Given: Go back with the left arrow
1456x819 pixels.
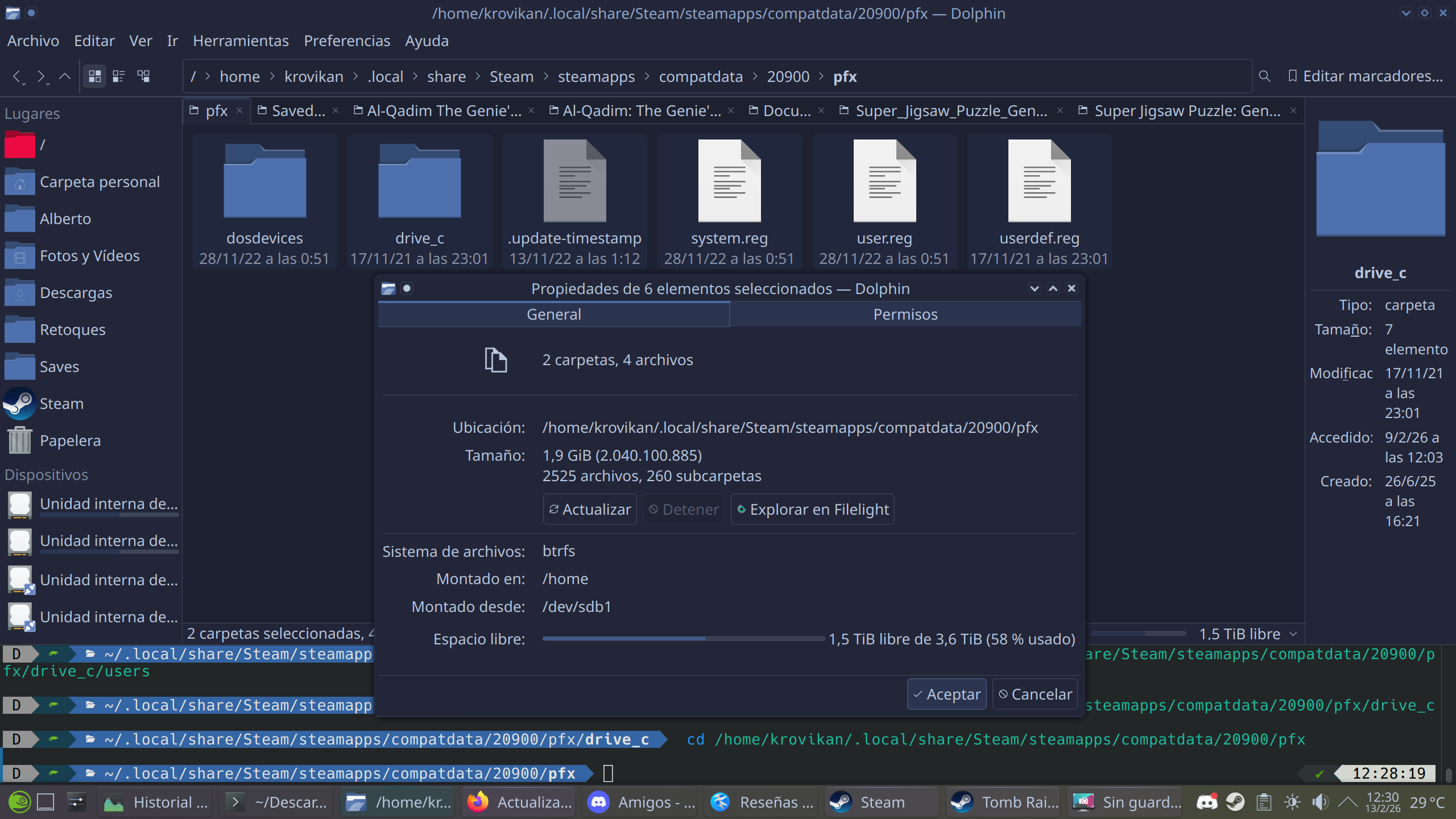Looking at the screenshot, I should click(x=18, y=76).
